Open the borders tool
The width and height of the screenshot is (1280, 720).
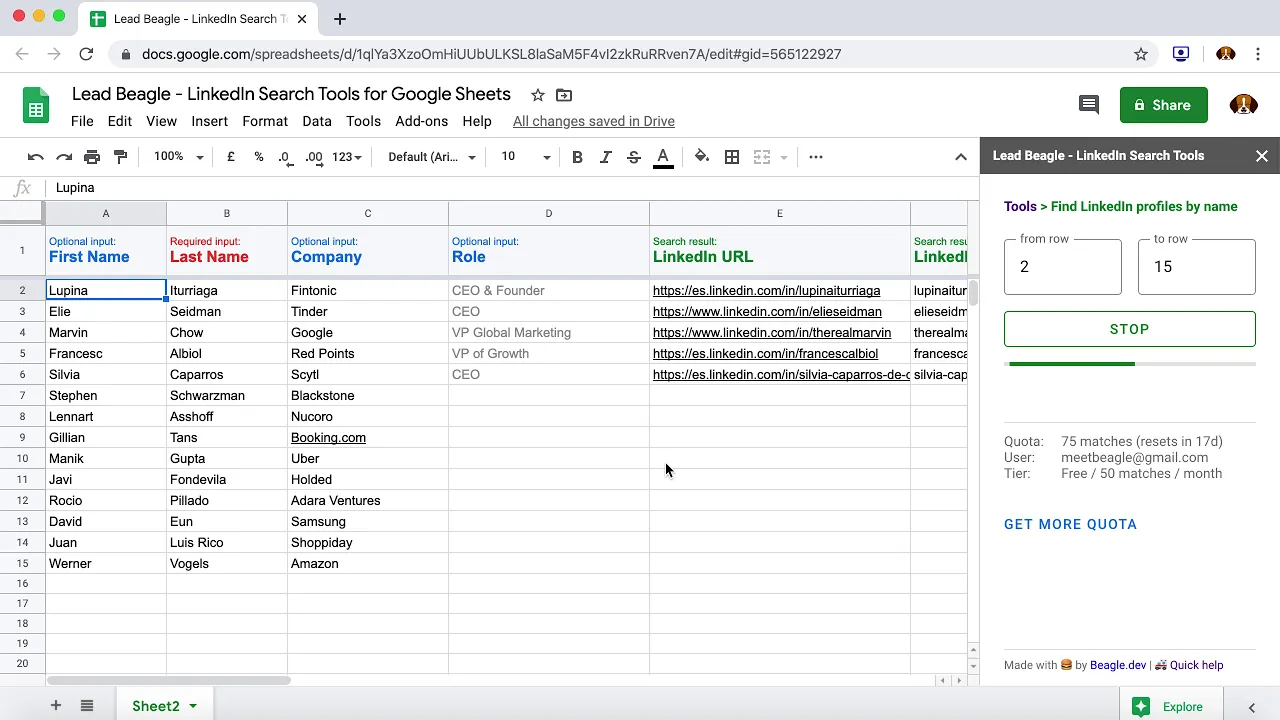click(x=732, y=157)
